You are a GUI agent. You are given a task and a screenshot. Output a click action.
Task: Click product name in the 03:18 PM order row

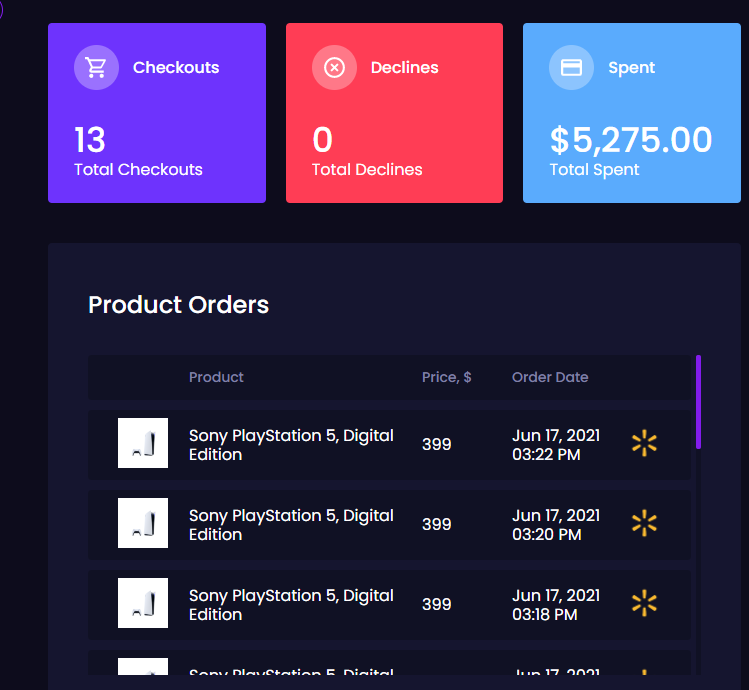(x=291, y=604)
